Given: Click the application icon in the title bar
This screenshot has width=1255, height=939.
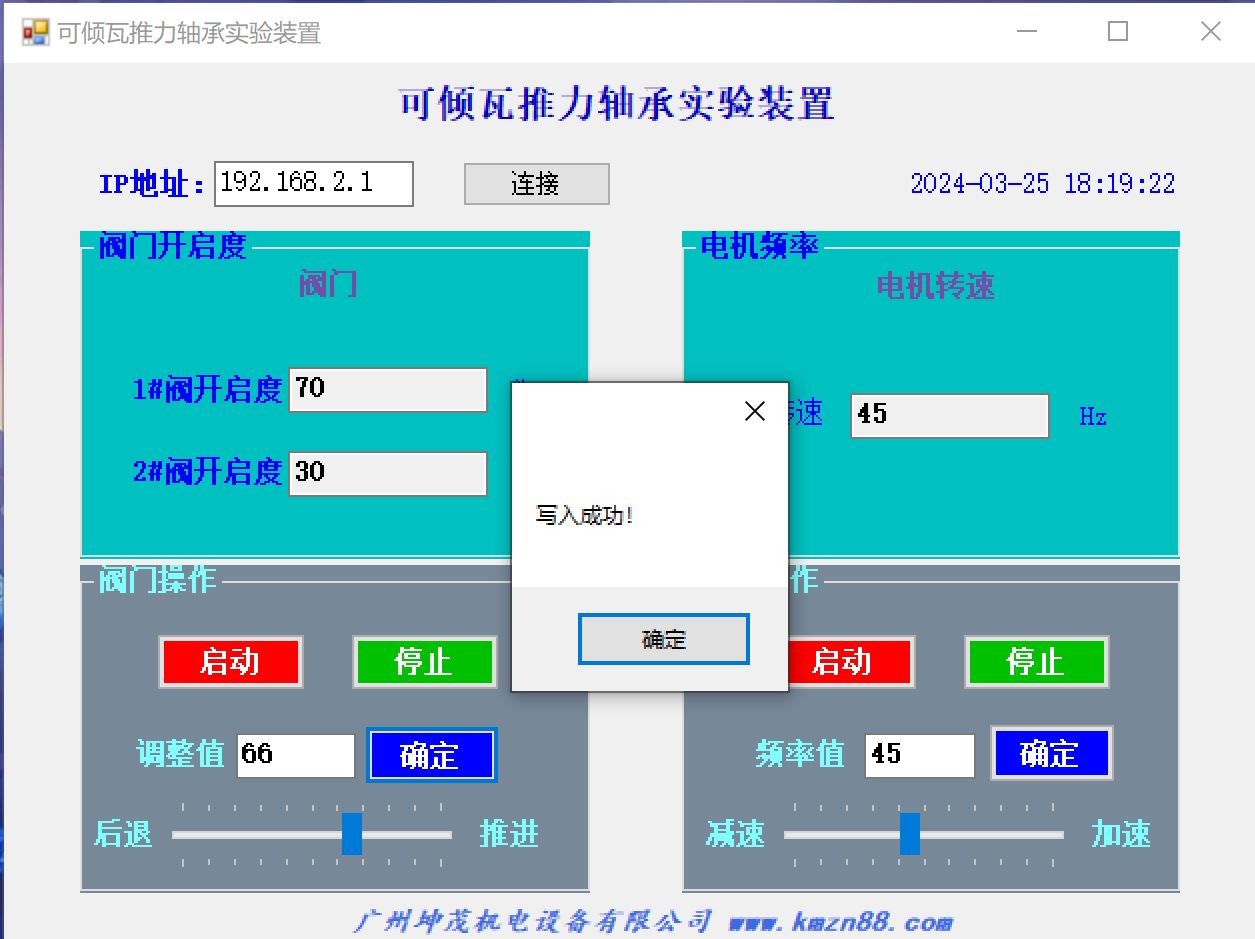Looking at the screenshot, I should (35, 32).
